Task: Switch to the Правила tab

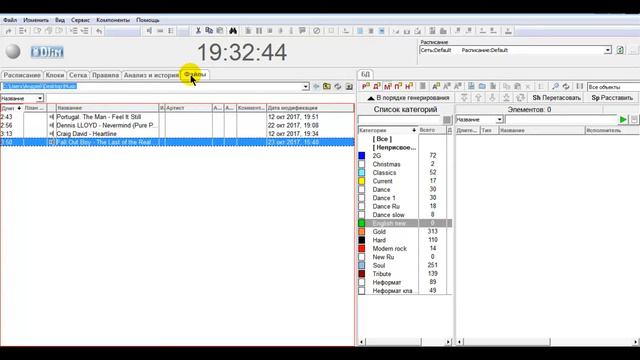Action: click(105, 75)
